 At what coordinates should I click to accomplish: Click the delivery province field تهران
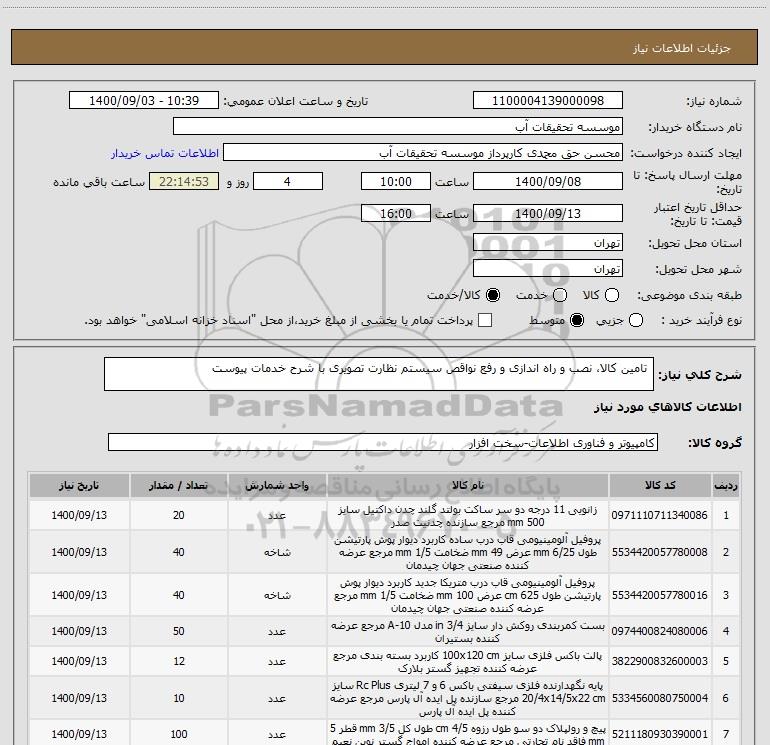pos(548,242)
